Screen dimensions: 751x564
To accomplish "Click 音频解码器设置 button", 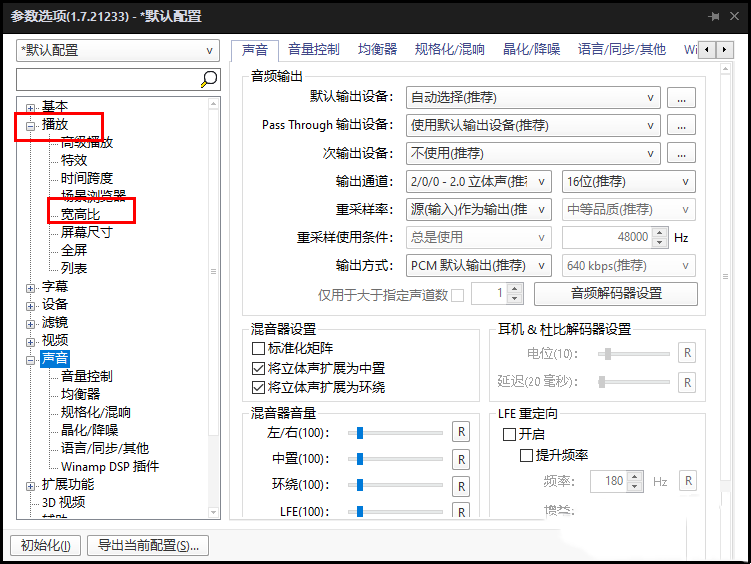I will (616, 293).
